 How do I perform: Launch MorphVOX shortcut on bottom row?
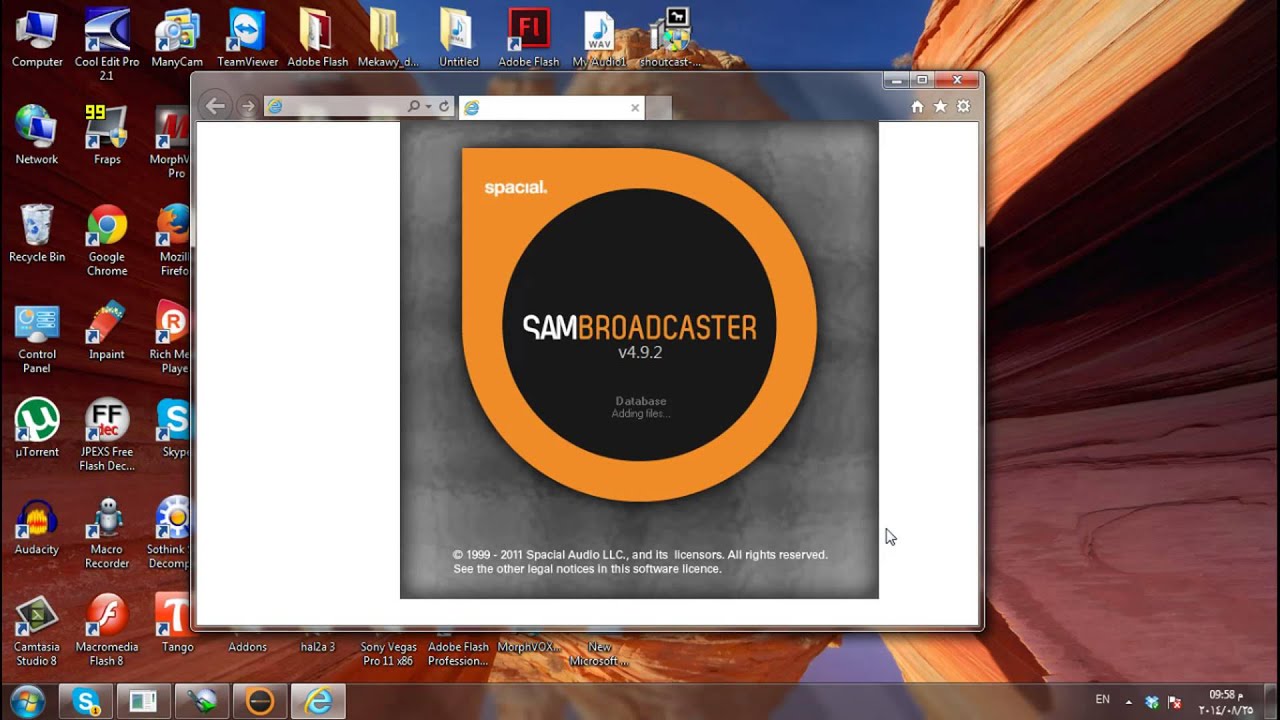point(529,647)
